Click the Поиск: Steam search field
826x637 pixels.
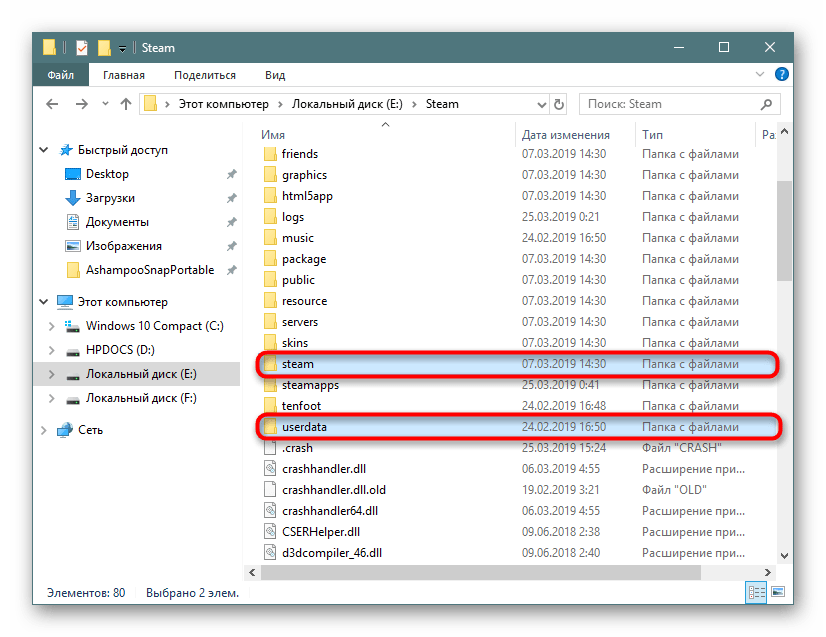pyautogui.click(x=670, y=104)
